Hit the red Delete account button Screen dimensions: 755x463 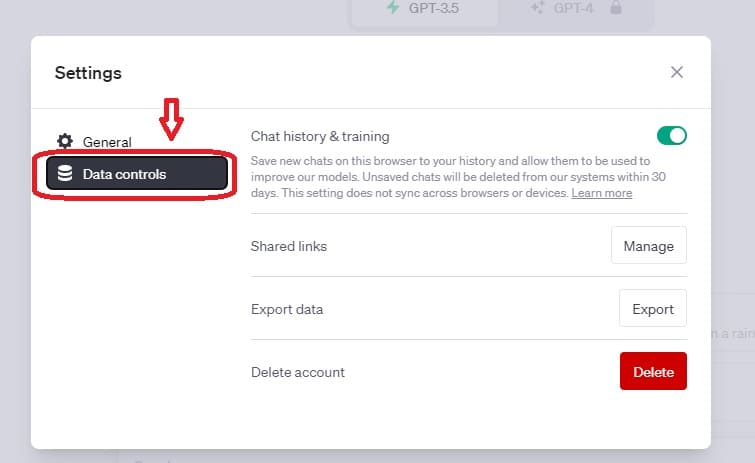tap(653, 372)
